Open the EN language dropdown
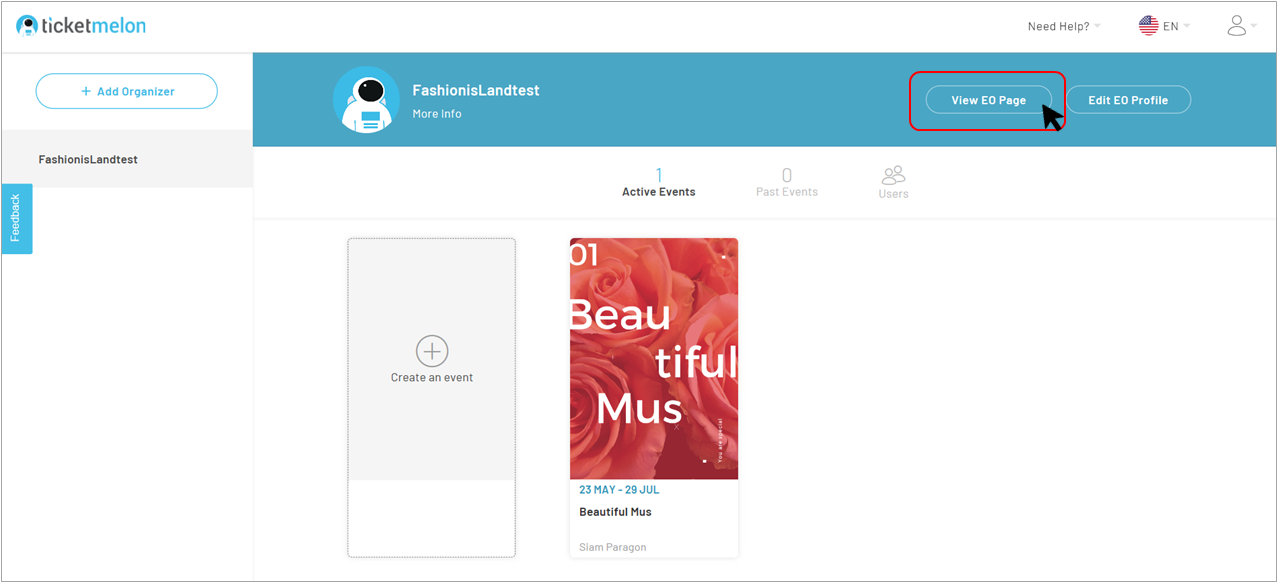The height and width of the screenshot is (583, 1278). (x=1176, y=26)
